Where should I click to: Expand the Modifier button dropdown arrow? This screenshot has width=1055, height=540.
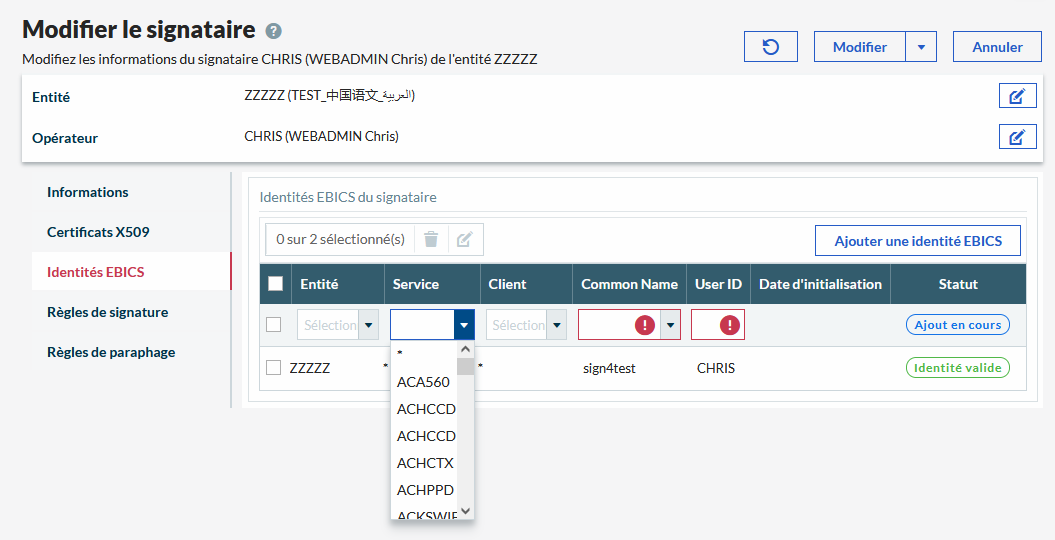tap(921, 47)
